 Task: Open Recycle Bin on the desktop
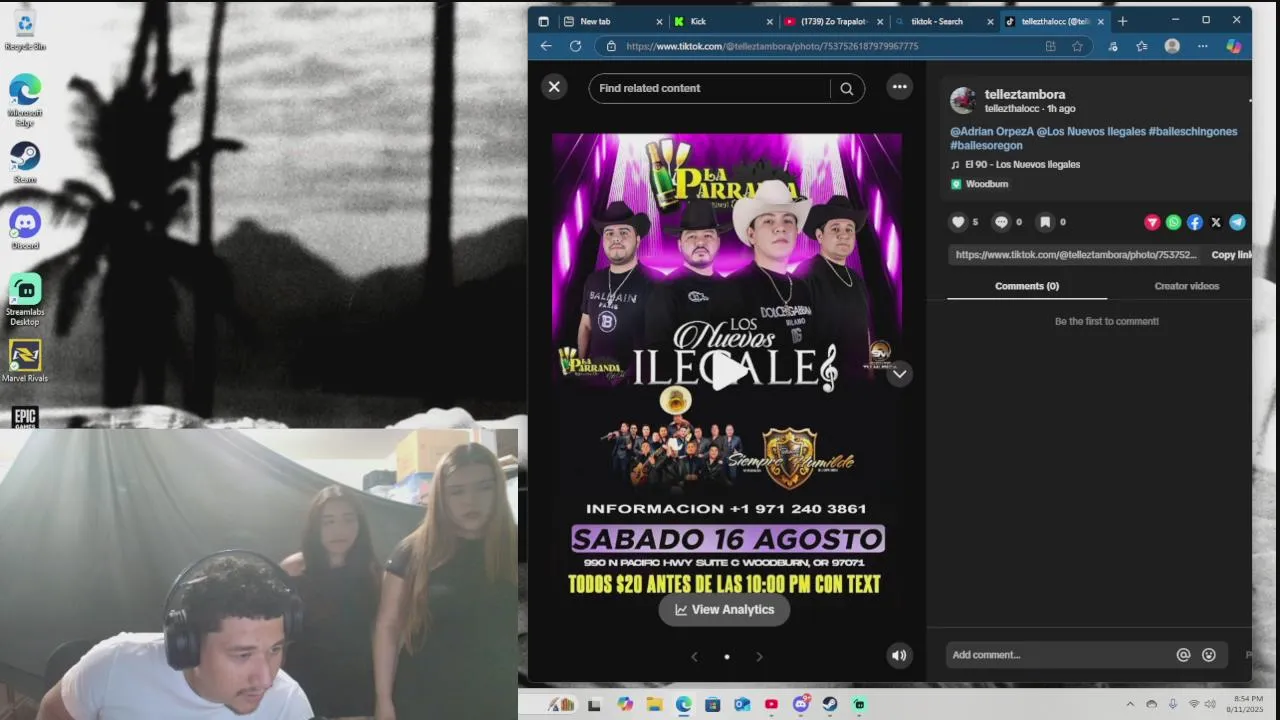tap(25, 29)
